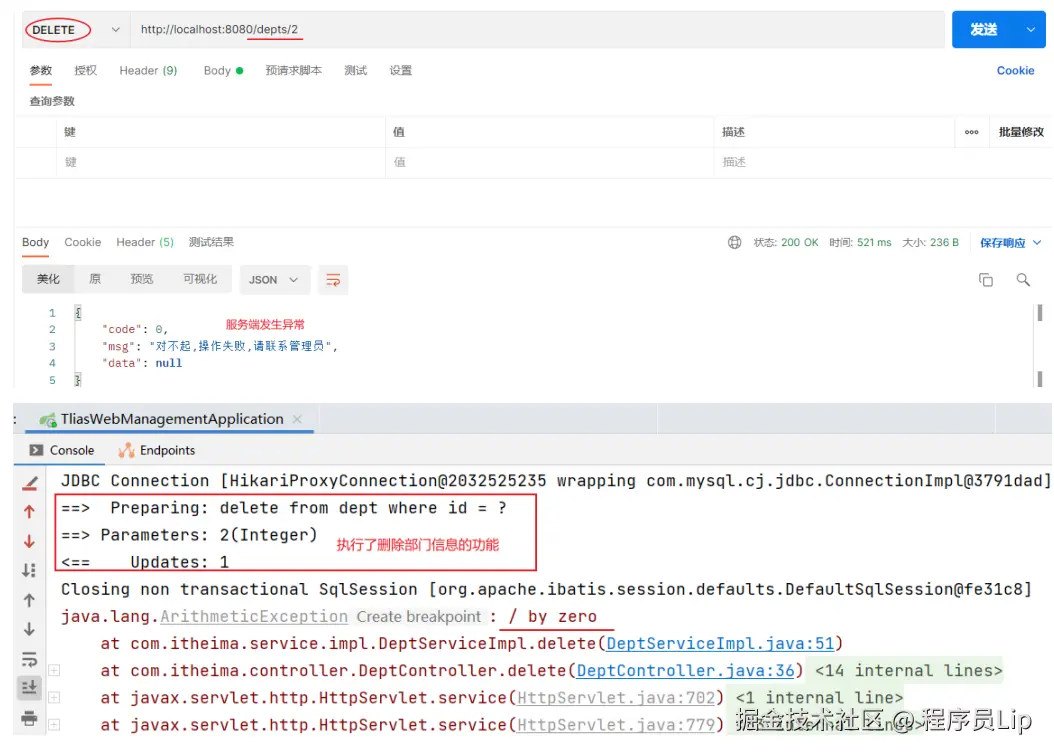Click the "data": null line
The image size is (1054, 756).
(x=141, y=363)
